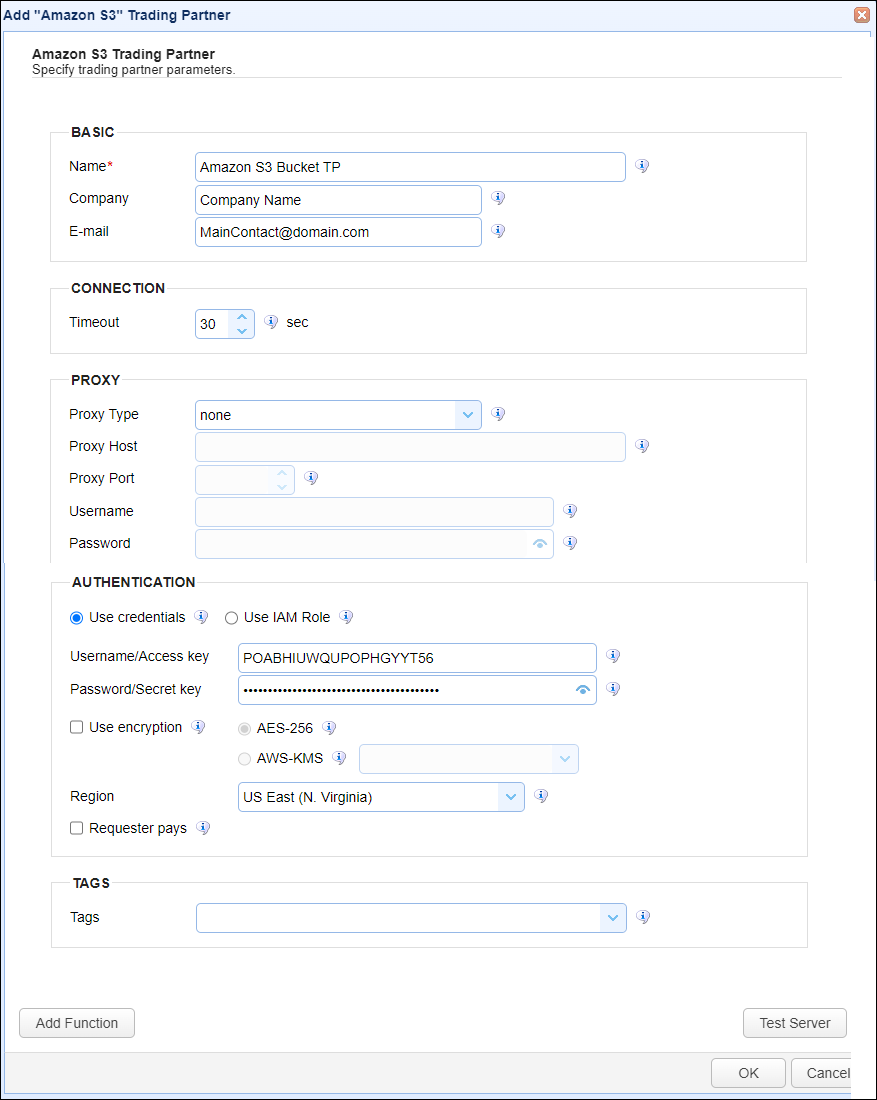
Task: Increase Proxy Port with up arrow
Action: coord(282,473)
